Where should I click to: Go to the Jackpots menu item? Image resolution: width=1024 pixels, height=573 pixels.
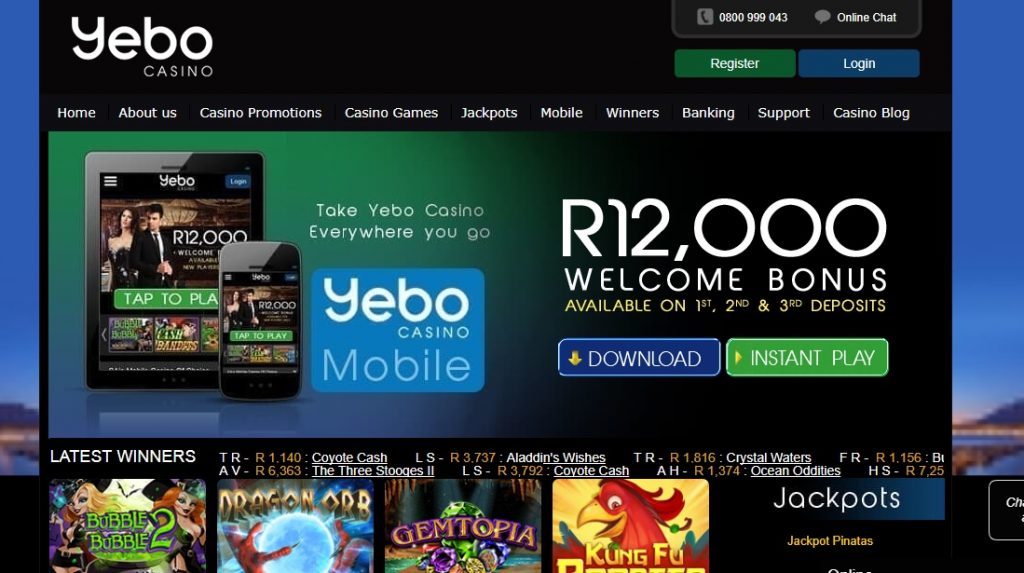pos(489,113)
